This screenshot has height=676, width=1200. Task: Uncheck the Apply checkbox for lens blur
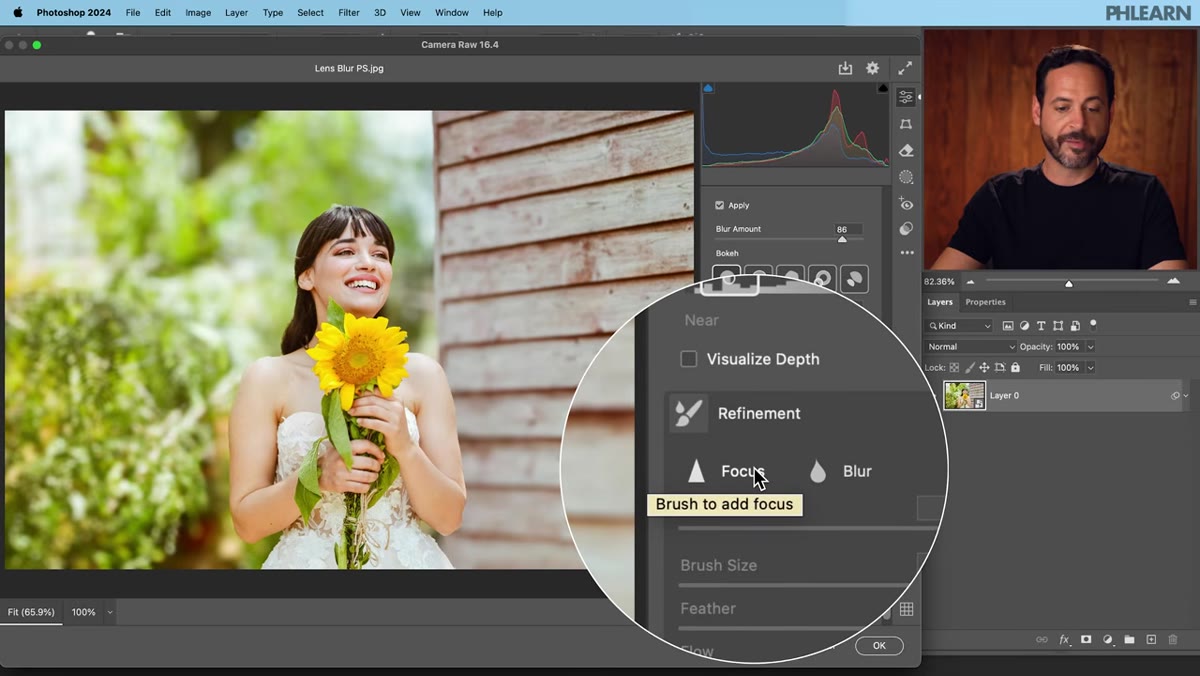(719, 205)
